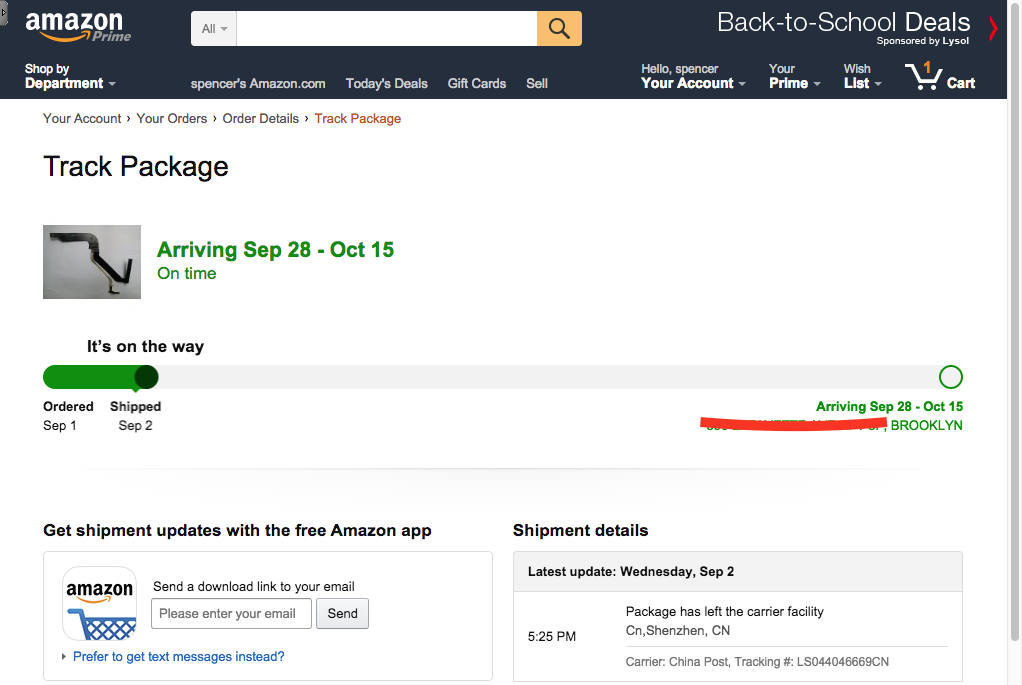Screen dimensions: 1022x685
Task: Click the orange search magnifier button
Action: [x=559, y=29]
